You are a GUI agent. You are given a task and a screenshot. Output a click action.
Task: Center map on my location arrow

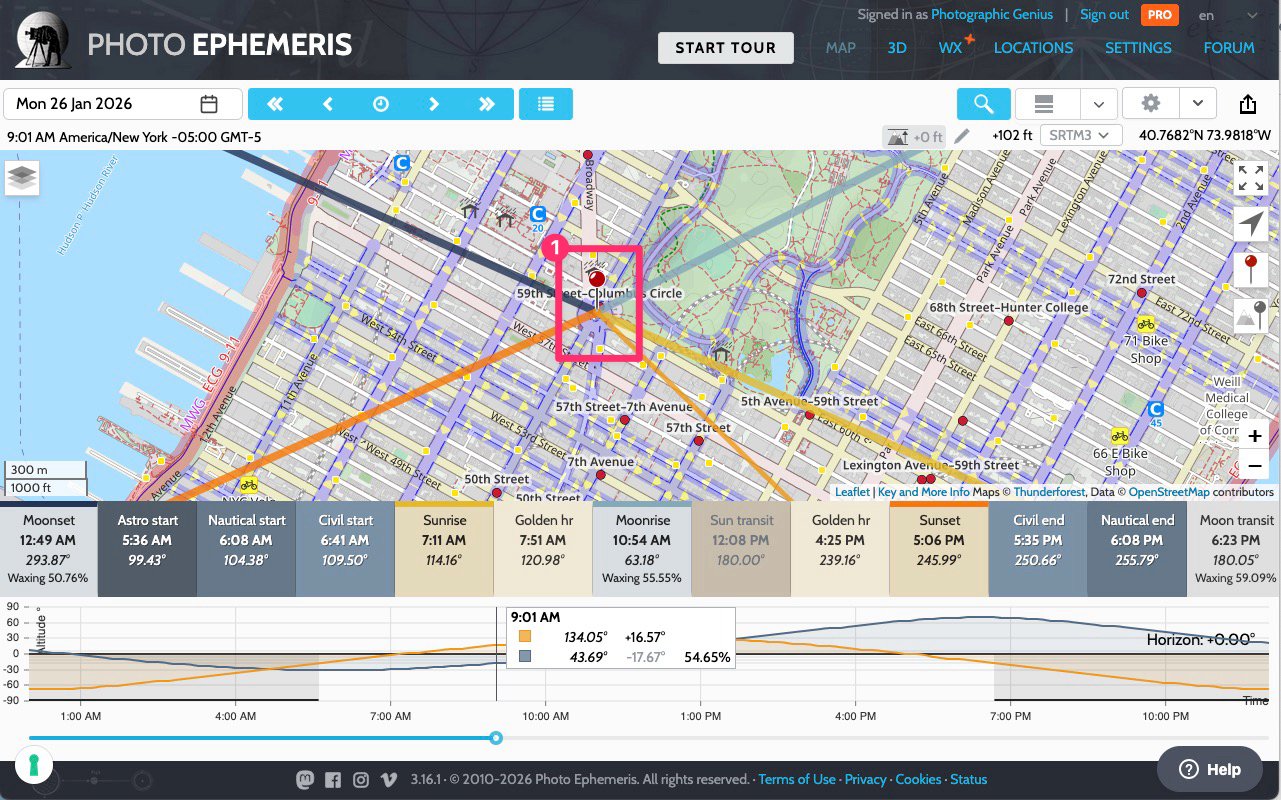1251,224
